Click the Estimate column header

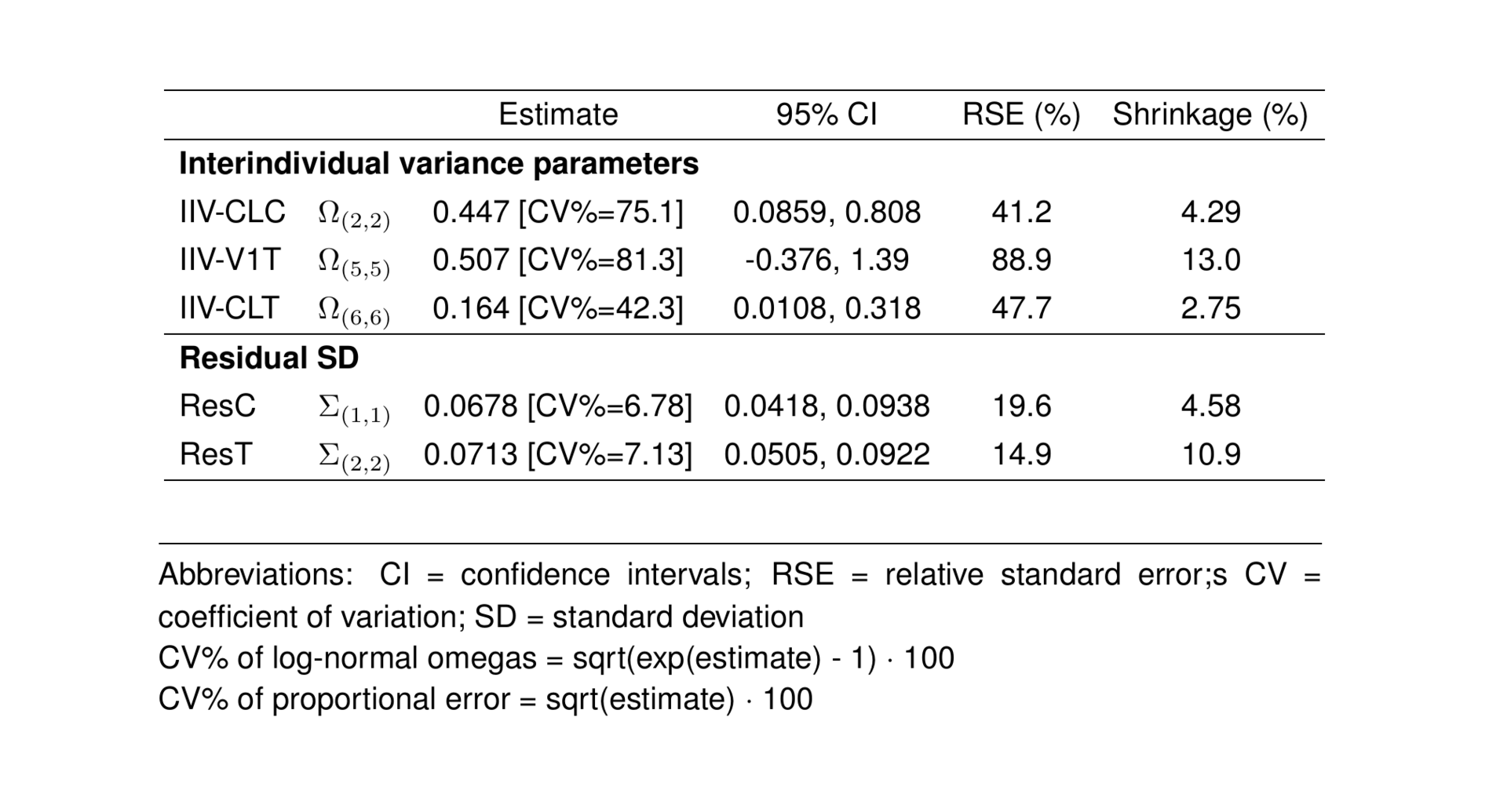pyautogui.click(x=558, y=115)
